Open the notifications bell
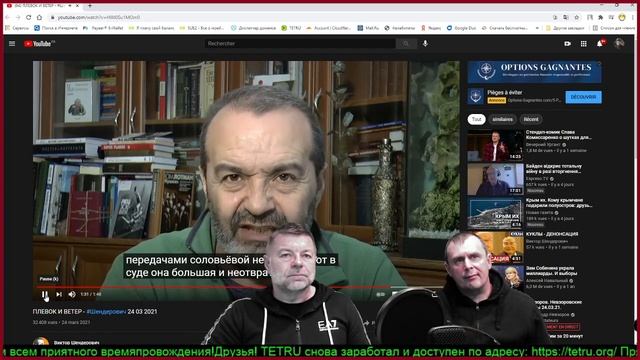 pyautogui.click(x=600, y=44)
